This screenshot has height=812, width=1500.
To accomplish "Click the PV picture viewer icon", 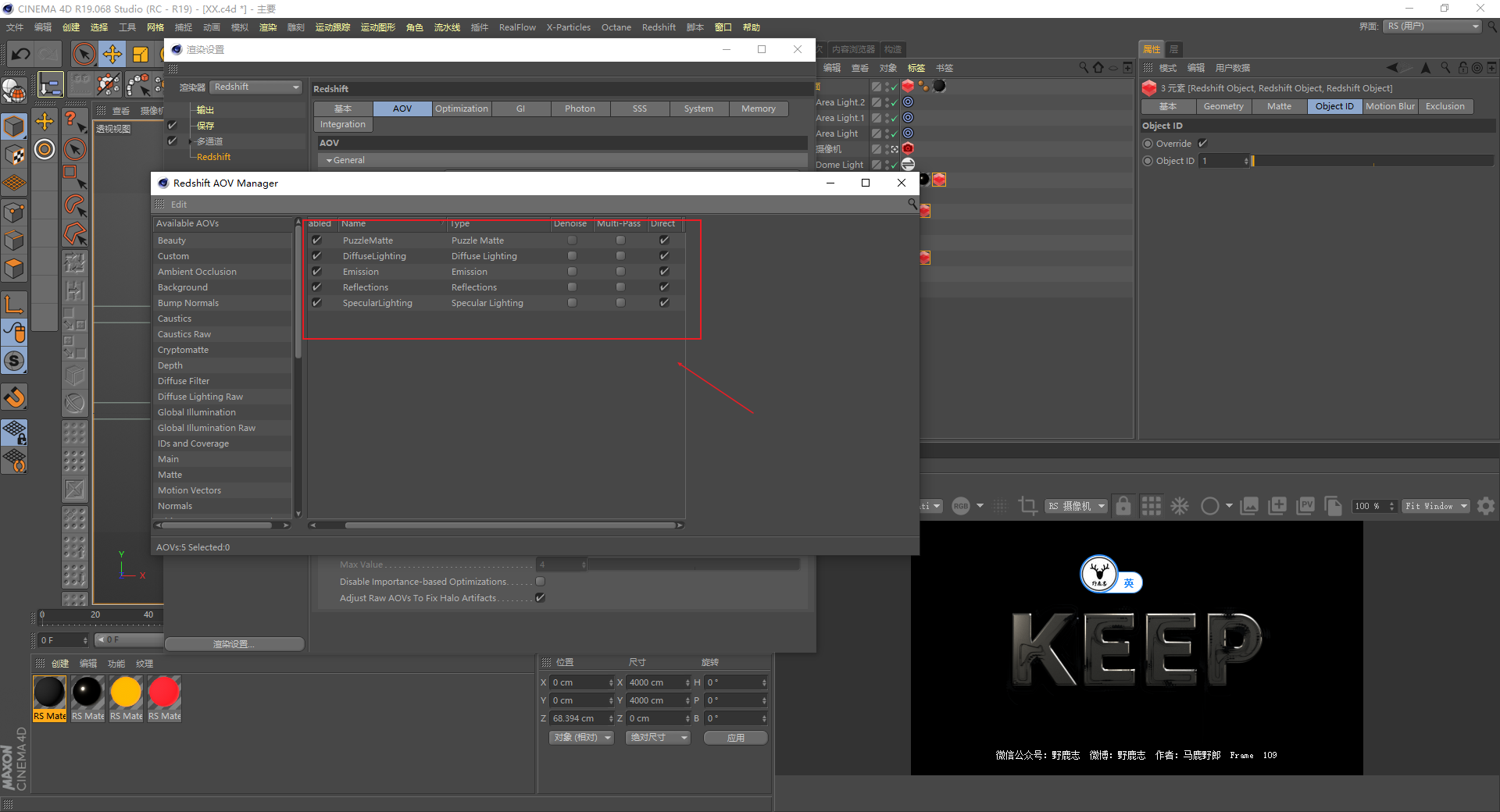I will click(1305, 506).
